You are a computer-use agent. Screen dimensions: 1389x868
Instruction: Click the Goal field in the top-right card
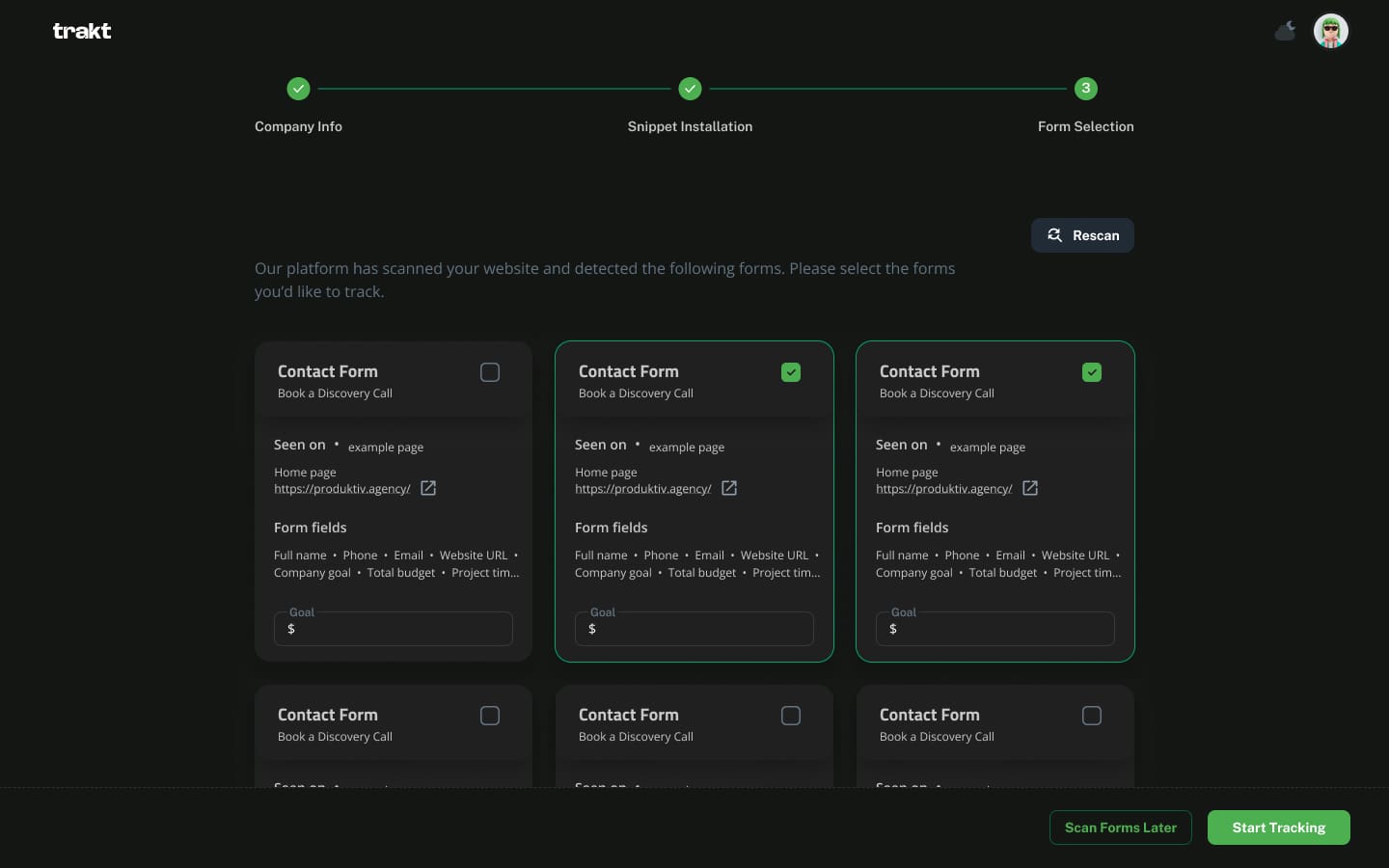click(995, 629)
